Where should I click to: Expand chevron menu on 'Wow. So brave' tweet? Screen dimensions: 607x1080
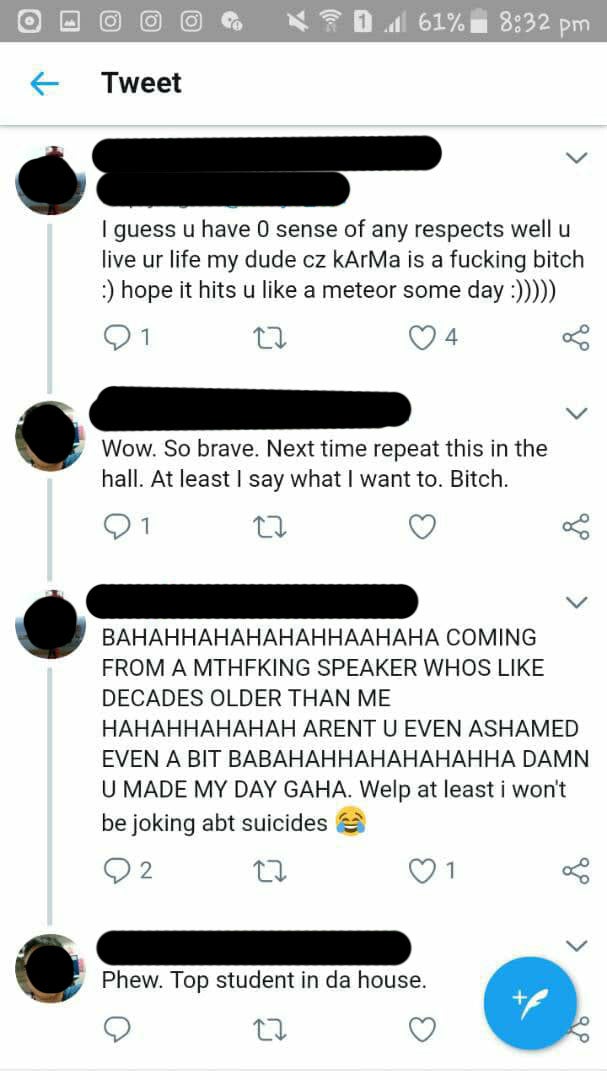pos(576,412)
